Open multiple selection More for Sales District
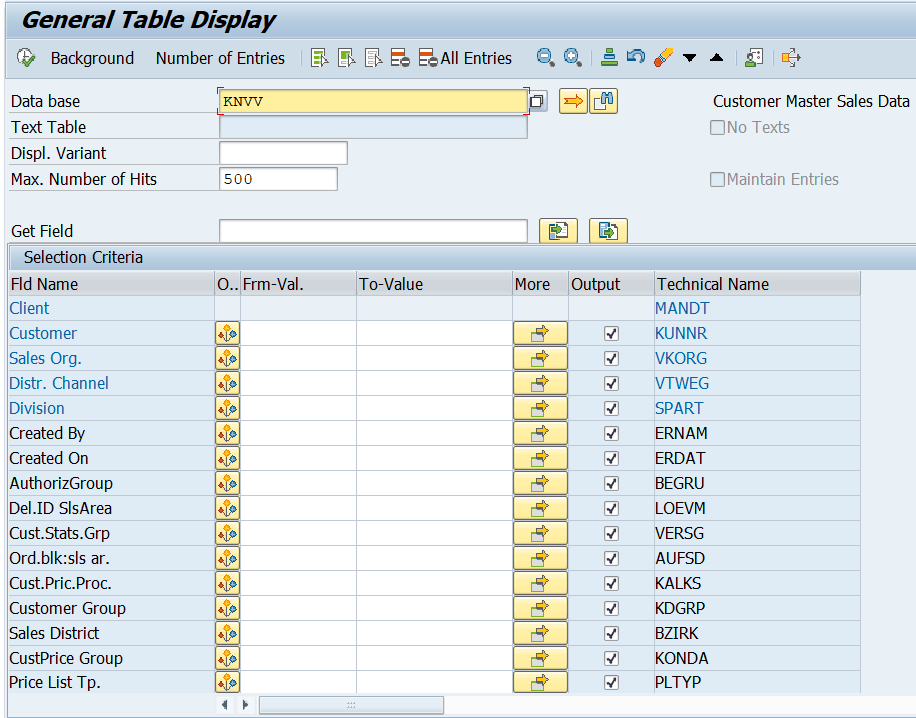 pyautogui.click(x=540, y=634)
